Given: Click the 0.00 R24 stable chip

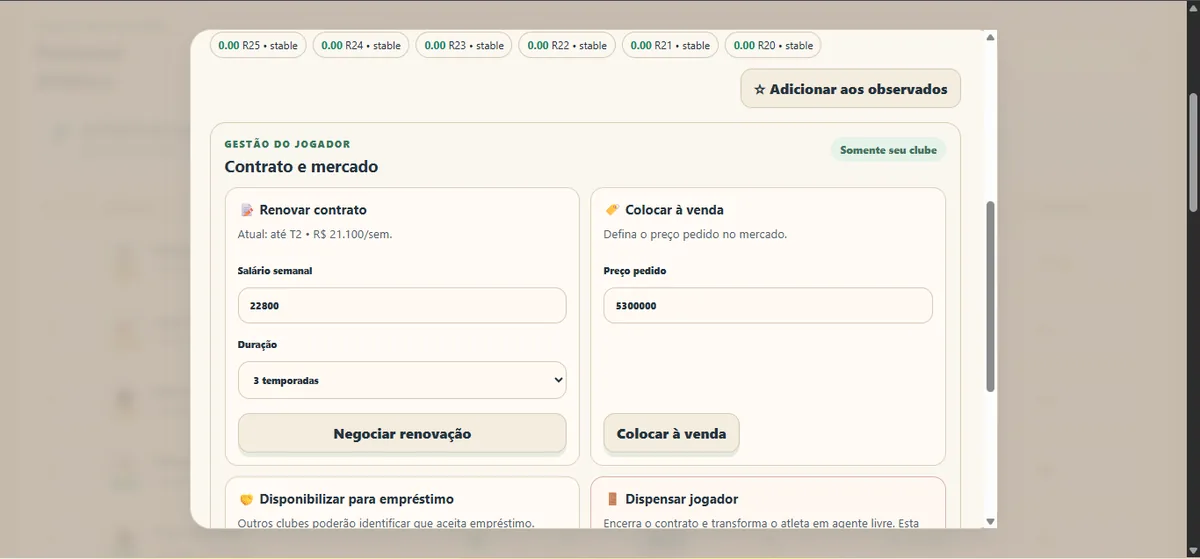Looking at the screenshot, I should tap(361, 45).
